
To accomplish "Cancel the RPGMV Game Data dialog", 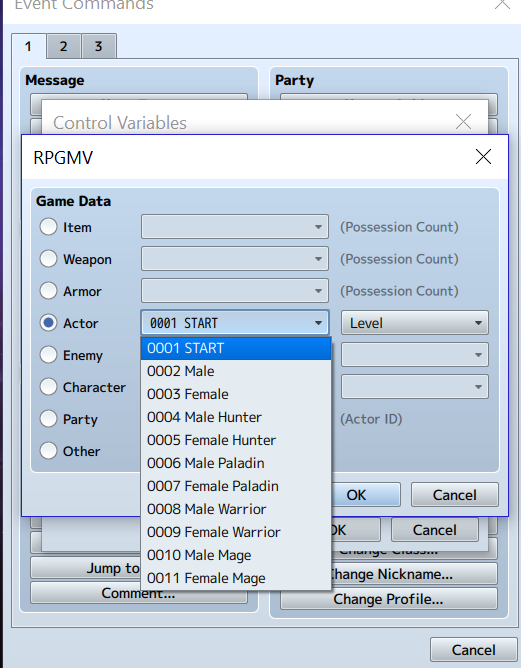I will tap(455, 495).
